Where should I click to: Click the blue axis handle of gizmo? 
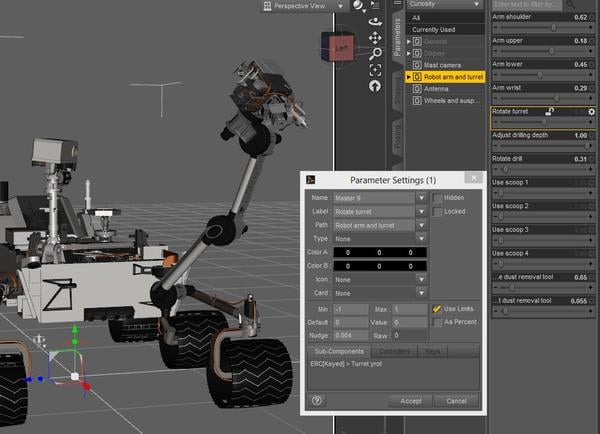coord(28,379)
